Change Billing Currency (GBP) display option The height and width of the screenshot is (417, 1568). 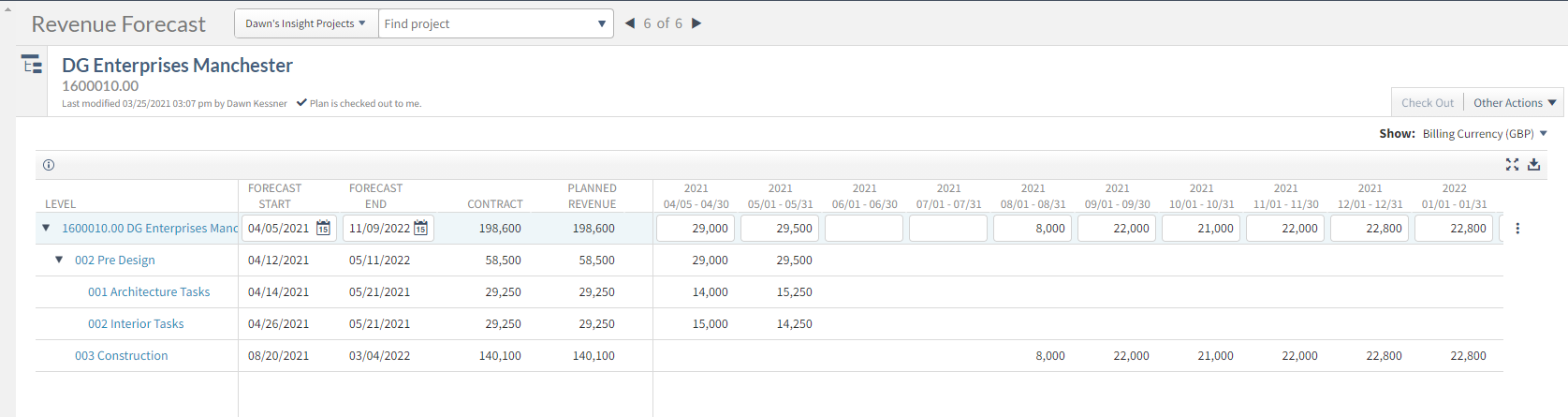[1485, 134]
